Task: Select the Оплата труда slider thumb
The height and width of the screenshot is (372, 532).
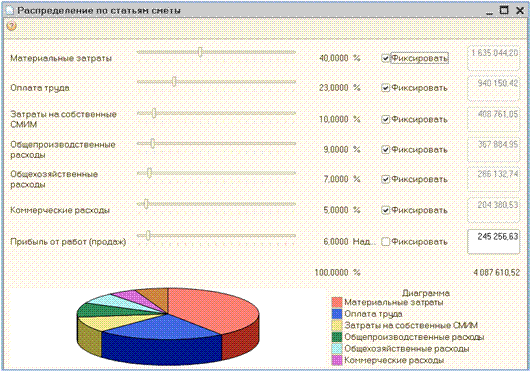Action: click(174, 82)
